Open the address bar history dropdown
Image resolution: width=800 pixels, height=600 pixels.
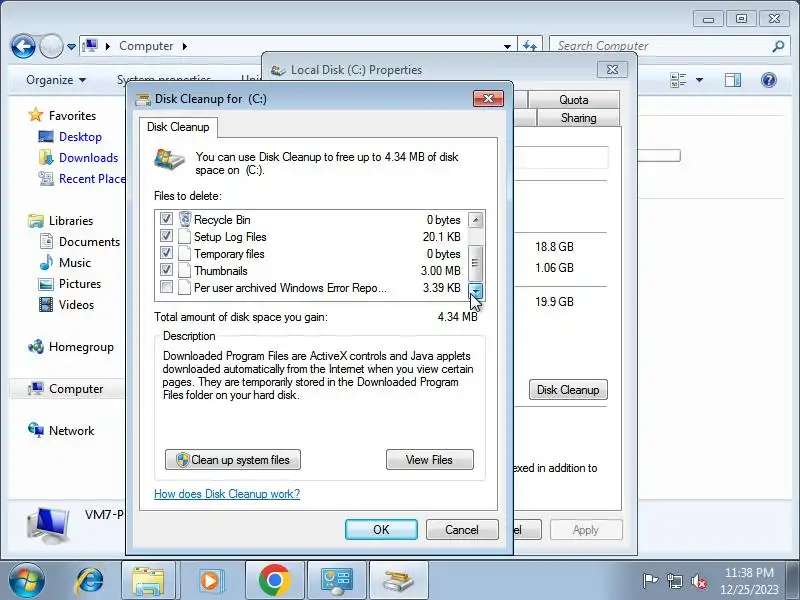click(507, 46)
